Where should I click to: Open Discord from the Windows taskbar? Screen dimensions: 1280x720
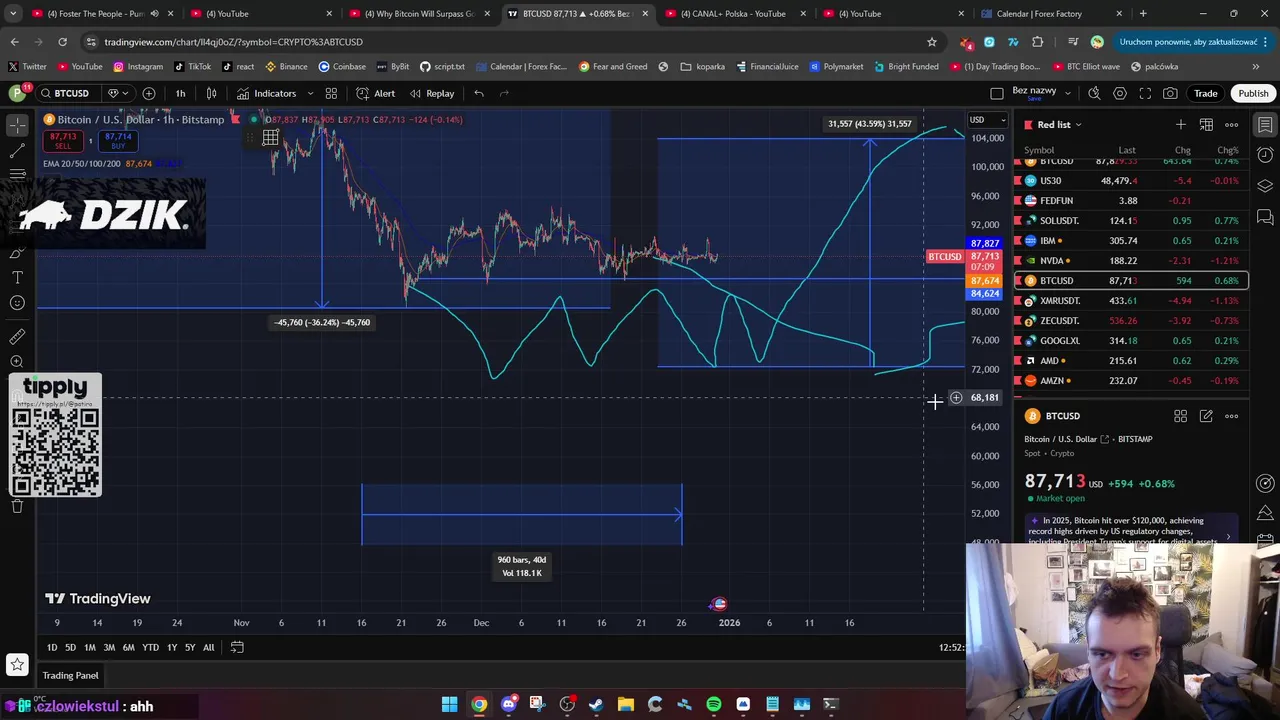click(509, 704)
